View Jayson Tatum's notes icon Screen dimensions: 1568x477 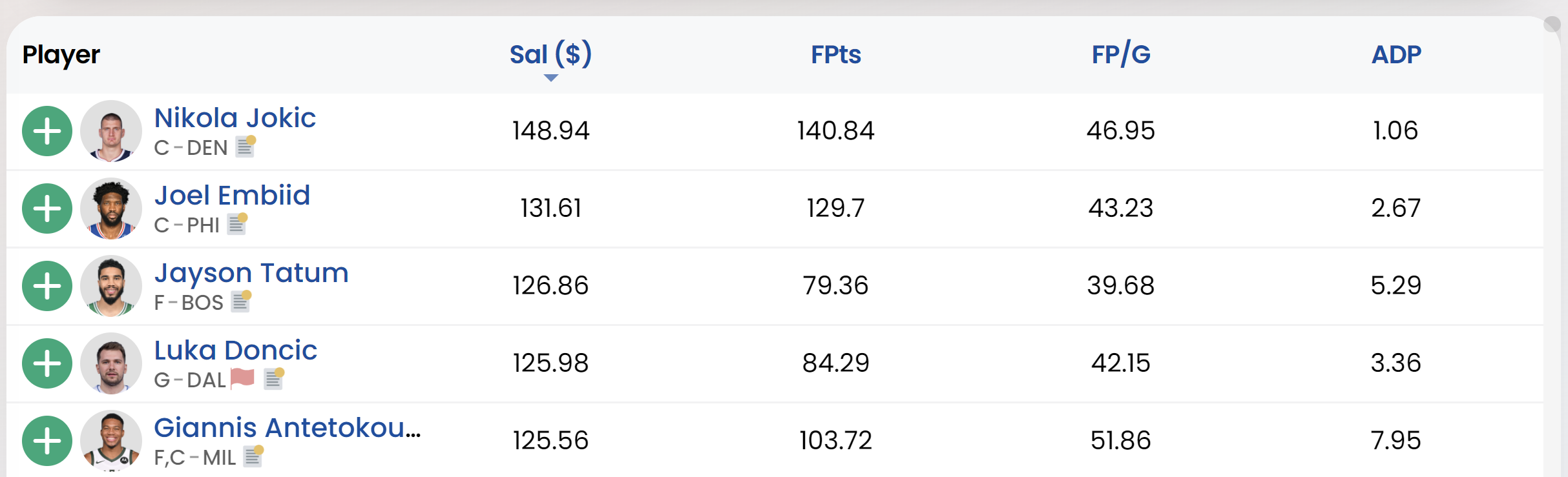coord(241,301)
